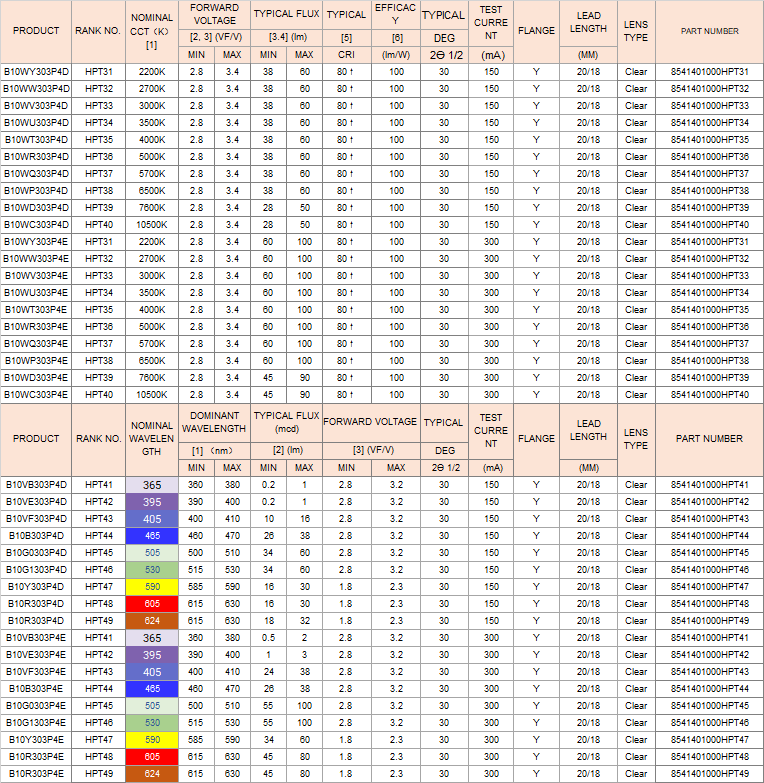Click product B10G0303P4D
This screenshot has height=783, width=764.
(x=36, y=553)
